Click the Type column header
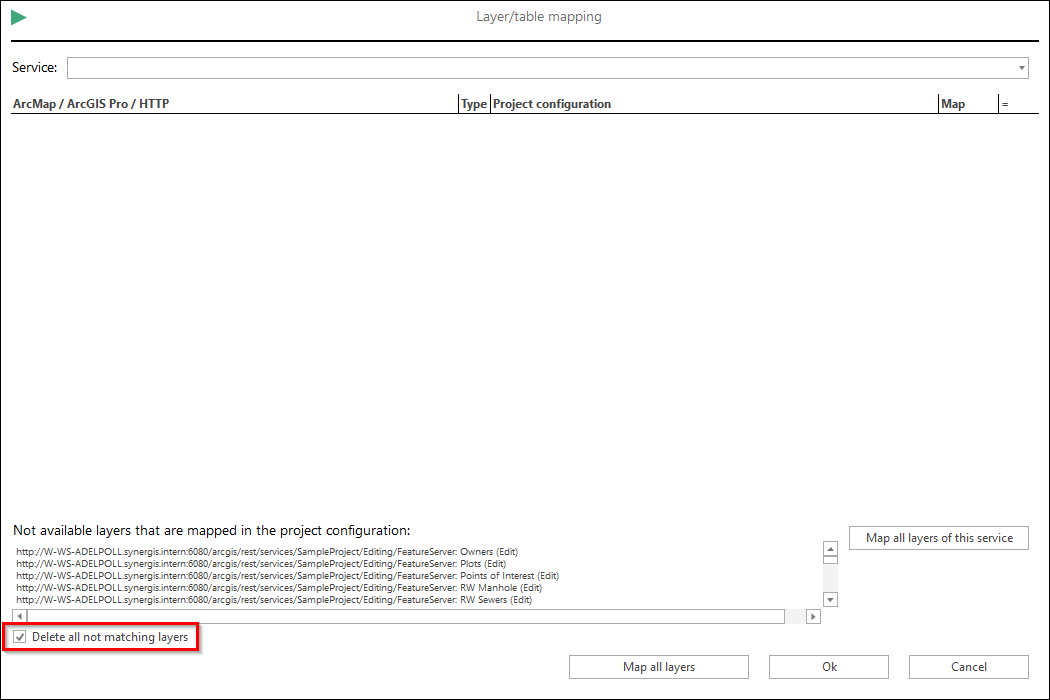This screenshot has height=700, width=1050. click(x=474, y=104)
